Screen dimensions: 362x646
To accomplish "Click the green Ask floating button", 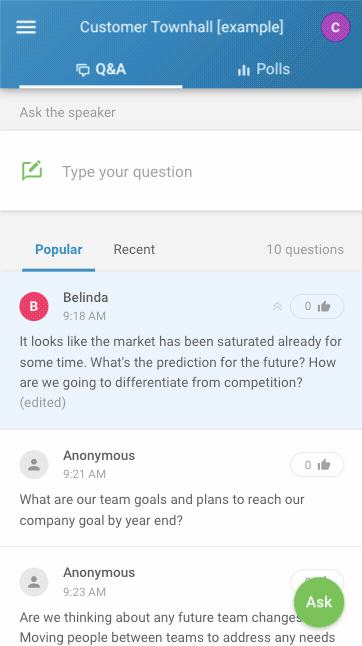I will click(319, 602).
